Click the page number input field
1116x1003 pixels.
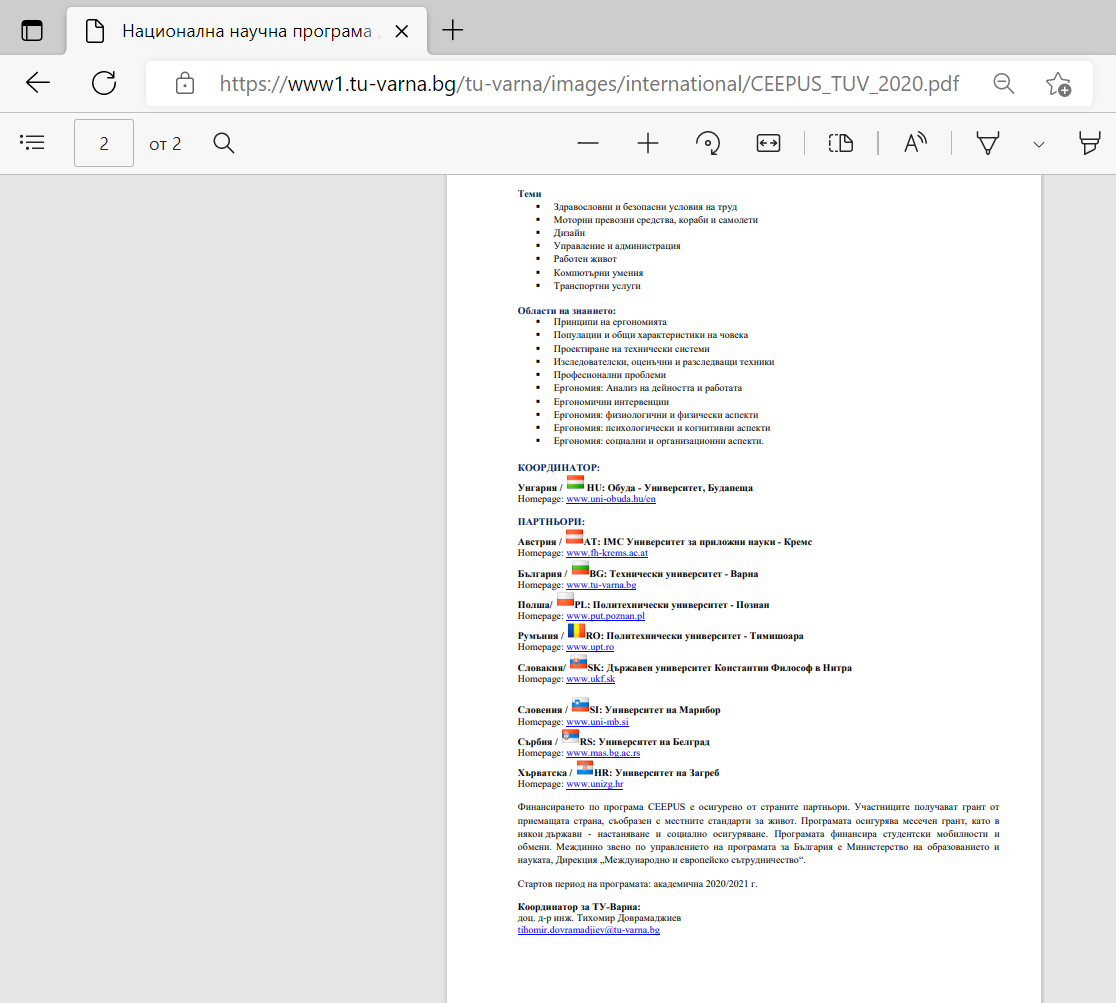104,143
